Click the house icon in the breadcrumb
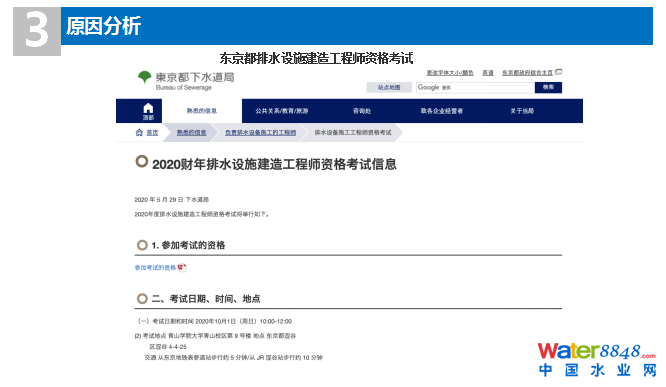 pos(139,133)
